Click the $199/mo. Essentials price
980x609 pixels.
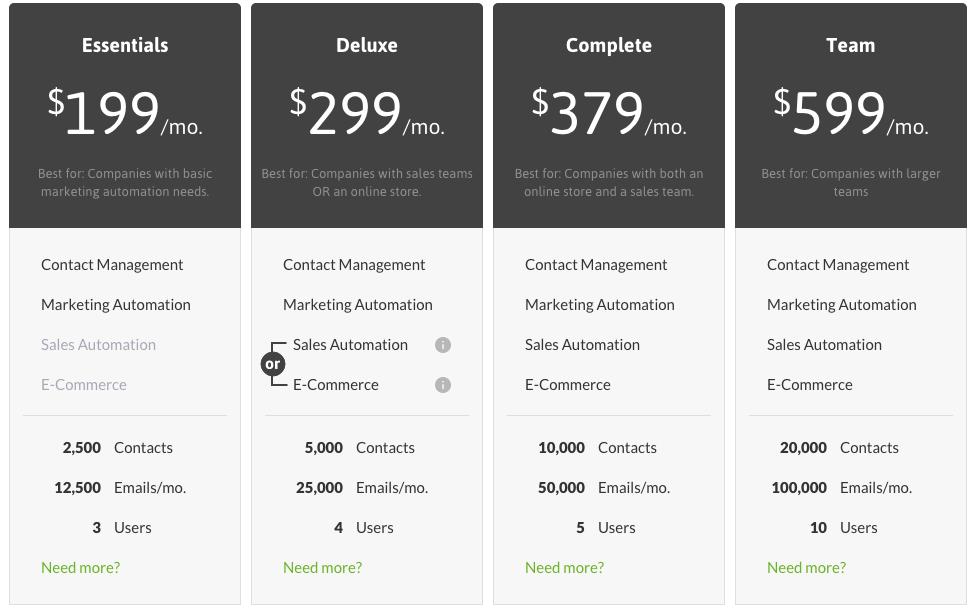(x=125, y=113)
